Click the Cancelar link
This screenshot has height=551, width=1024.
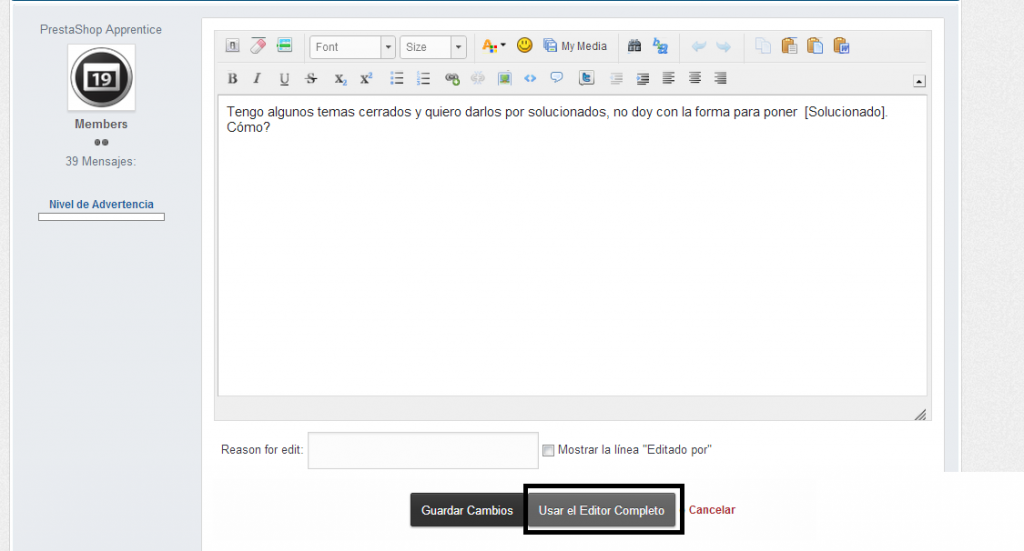[712, 510]
